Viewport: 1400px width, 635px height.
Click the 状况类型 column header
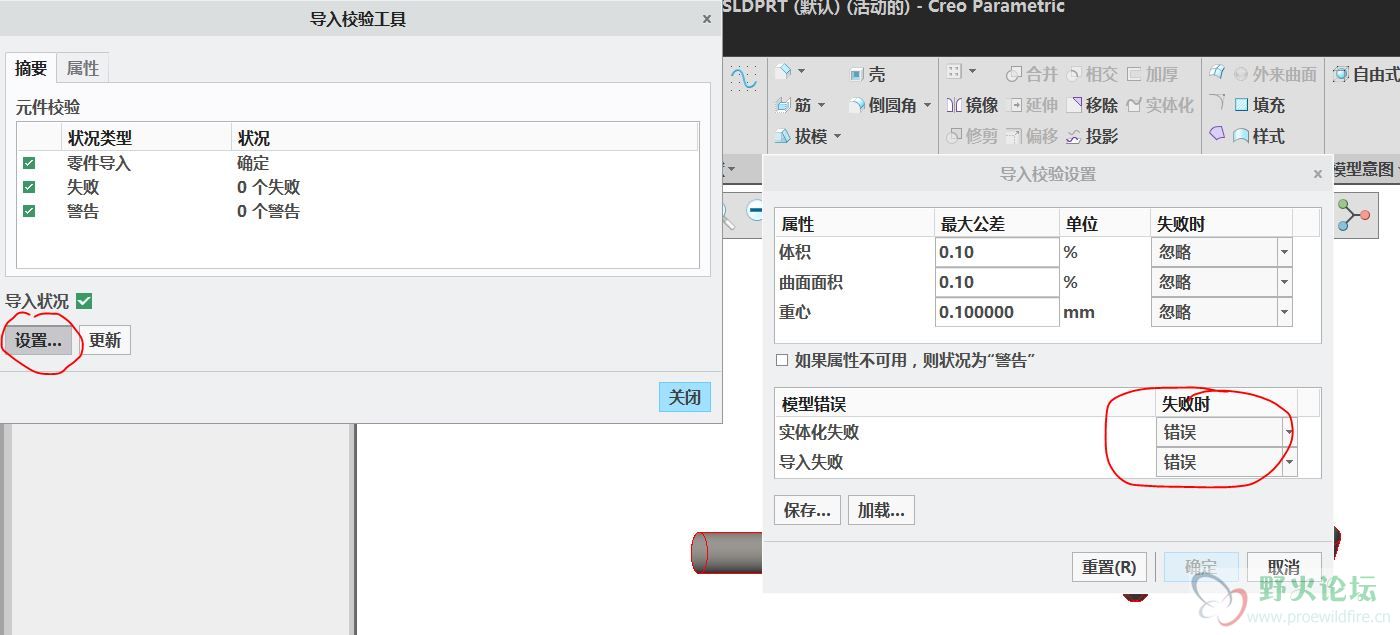(x=146, y=138)
